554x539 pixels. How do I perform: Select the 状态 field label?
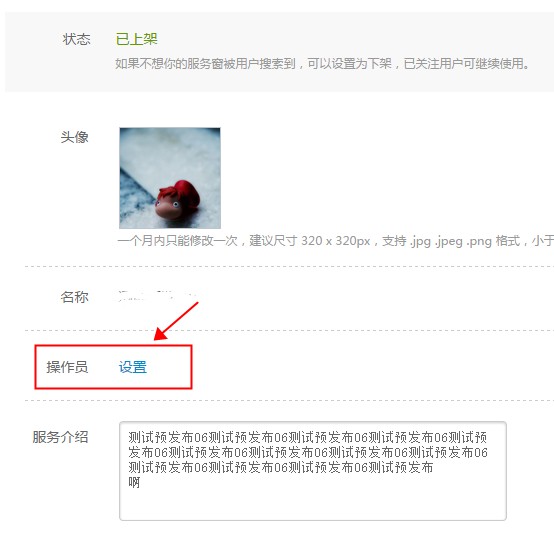(76, 39)
